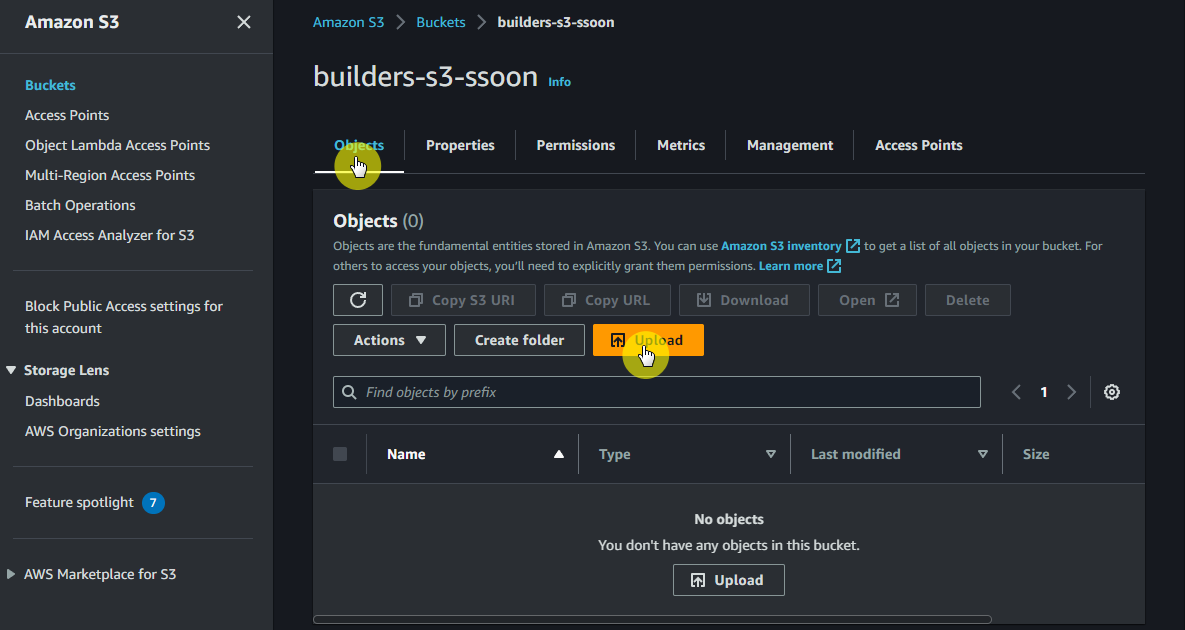1185x630 pixels.
Task: Open Feature spotlight link
Action: click(79, 502)
